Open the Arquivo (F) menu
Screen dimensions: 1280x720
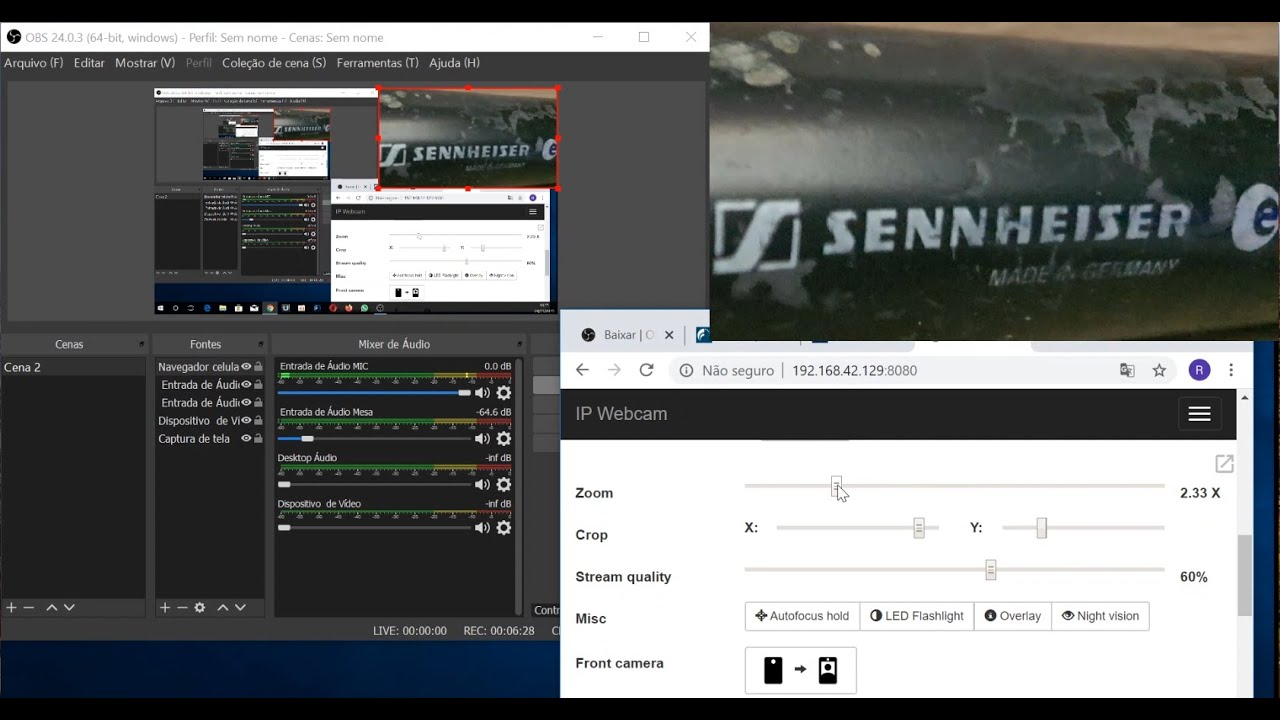pos(34,63)
